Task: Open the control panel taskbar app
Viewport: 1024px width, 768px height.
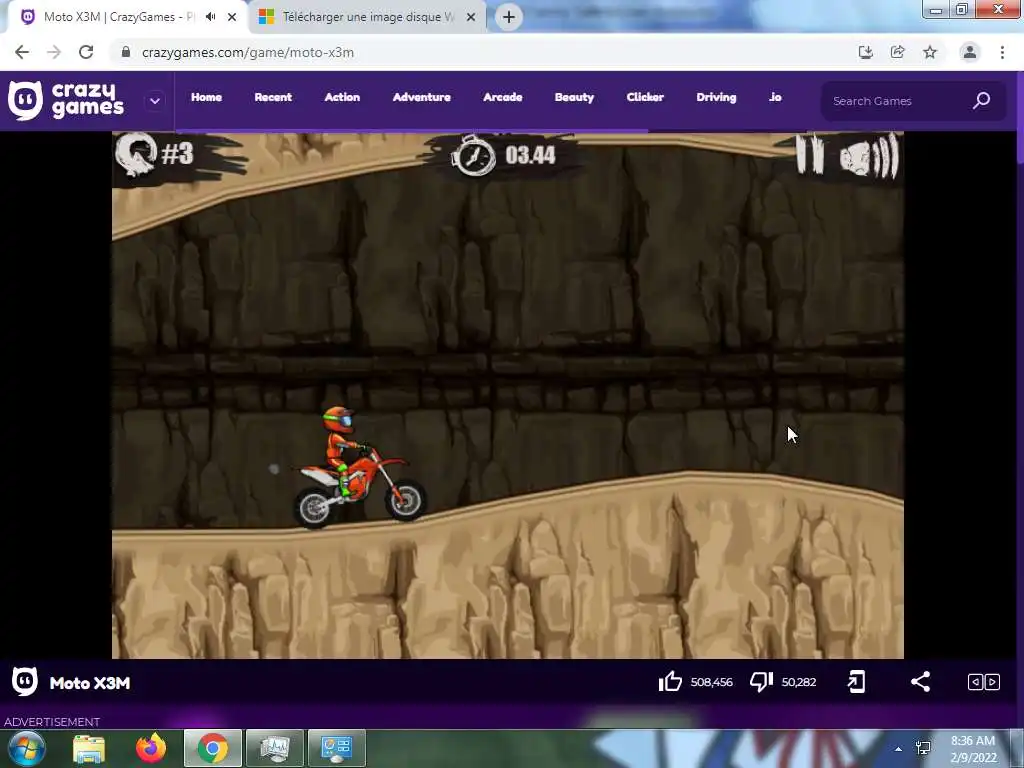Action: (x=336, y=748)
